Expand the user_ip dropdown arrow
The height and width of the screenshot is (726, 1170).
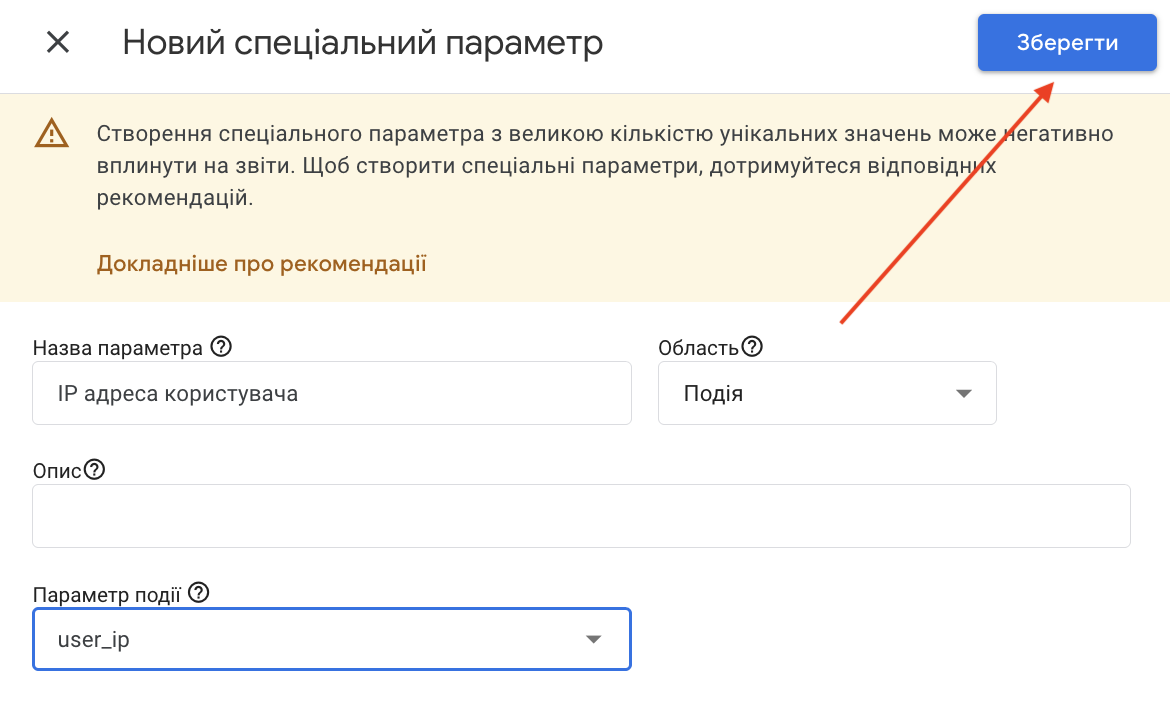pyautogui.click(x=593, y=639)
